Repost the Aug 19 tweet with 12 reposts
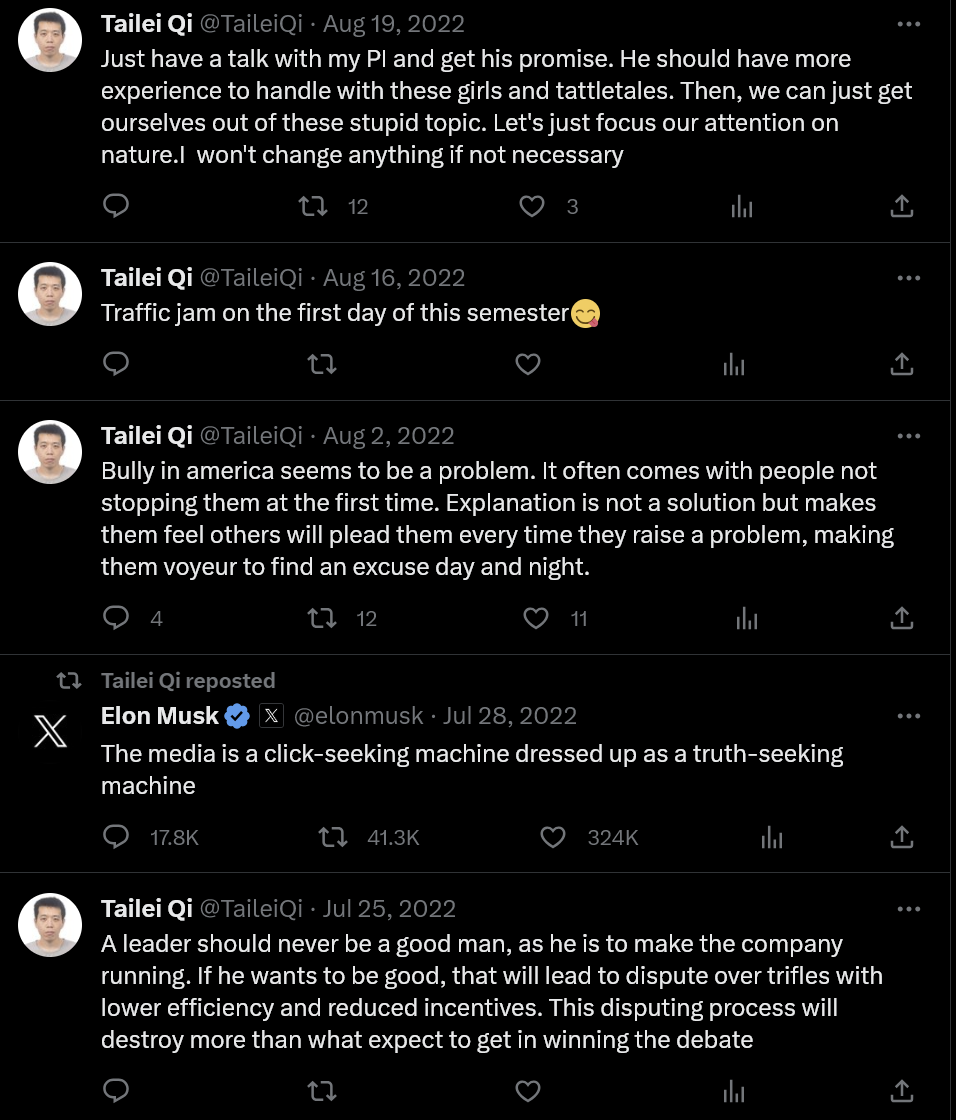 [315, 206]
